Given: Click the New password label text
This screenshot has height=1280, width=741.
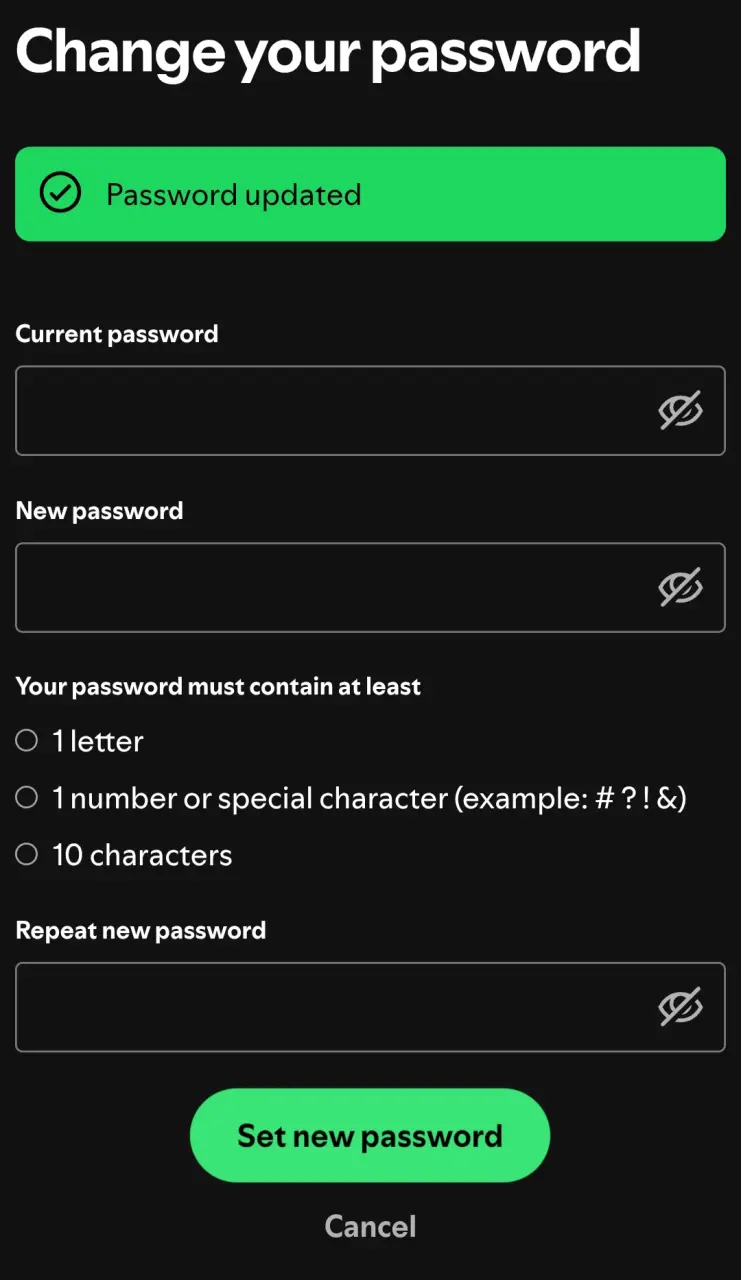Looking at the screenshot, I should click(100, 511).
